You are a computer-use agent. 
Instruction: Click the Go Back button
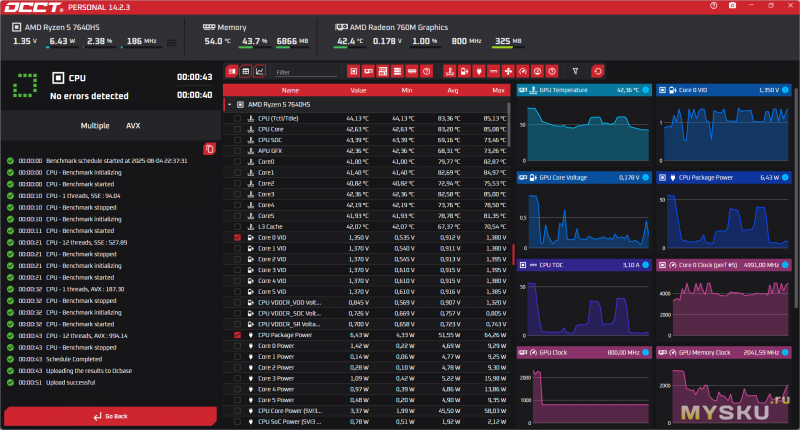[110, 416]
